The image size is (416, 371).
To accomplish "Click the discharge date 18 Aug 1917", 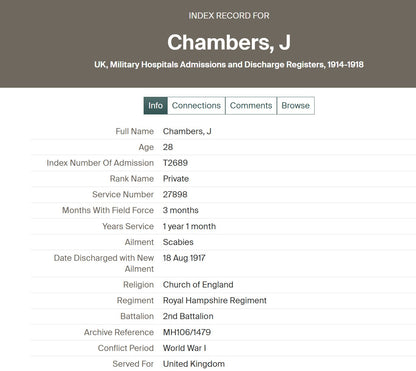I will point(184,258).
